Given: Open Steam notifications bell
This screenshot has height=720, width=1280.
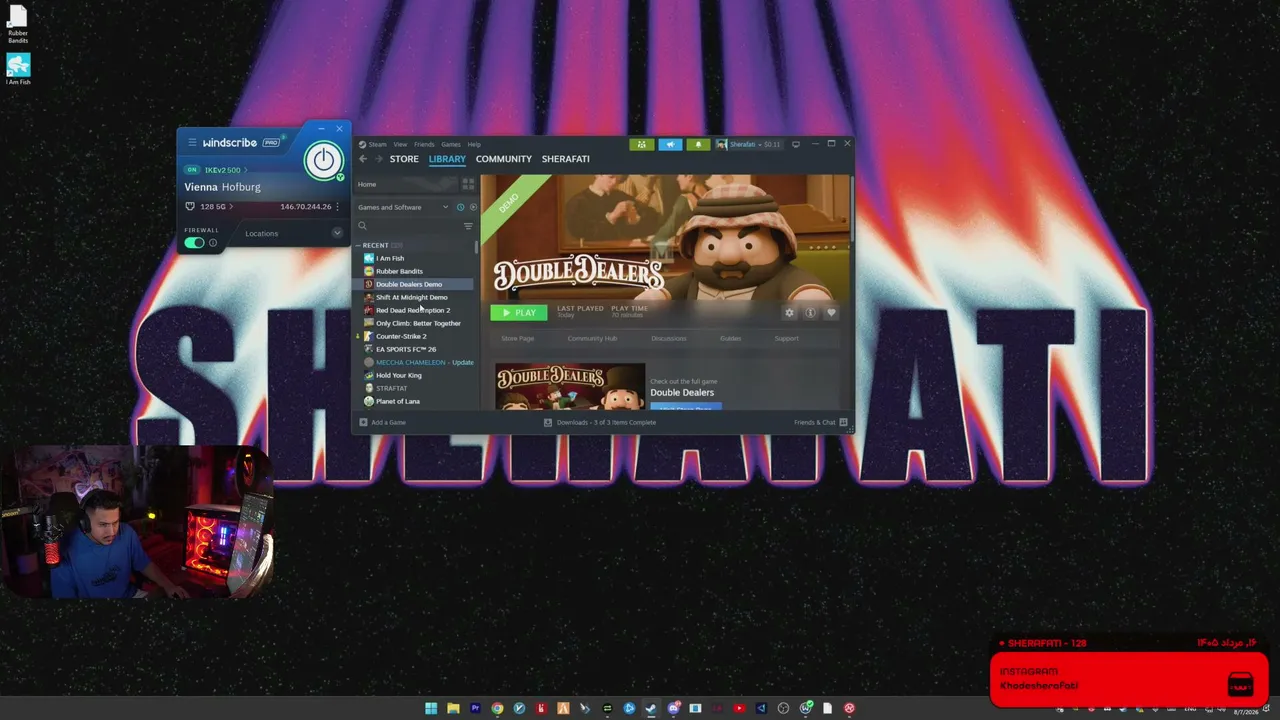Looking at the screenshot, I should pos(698,144).
